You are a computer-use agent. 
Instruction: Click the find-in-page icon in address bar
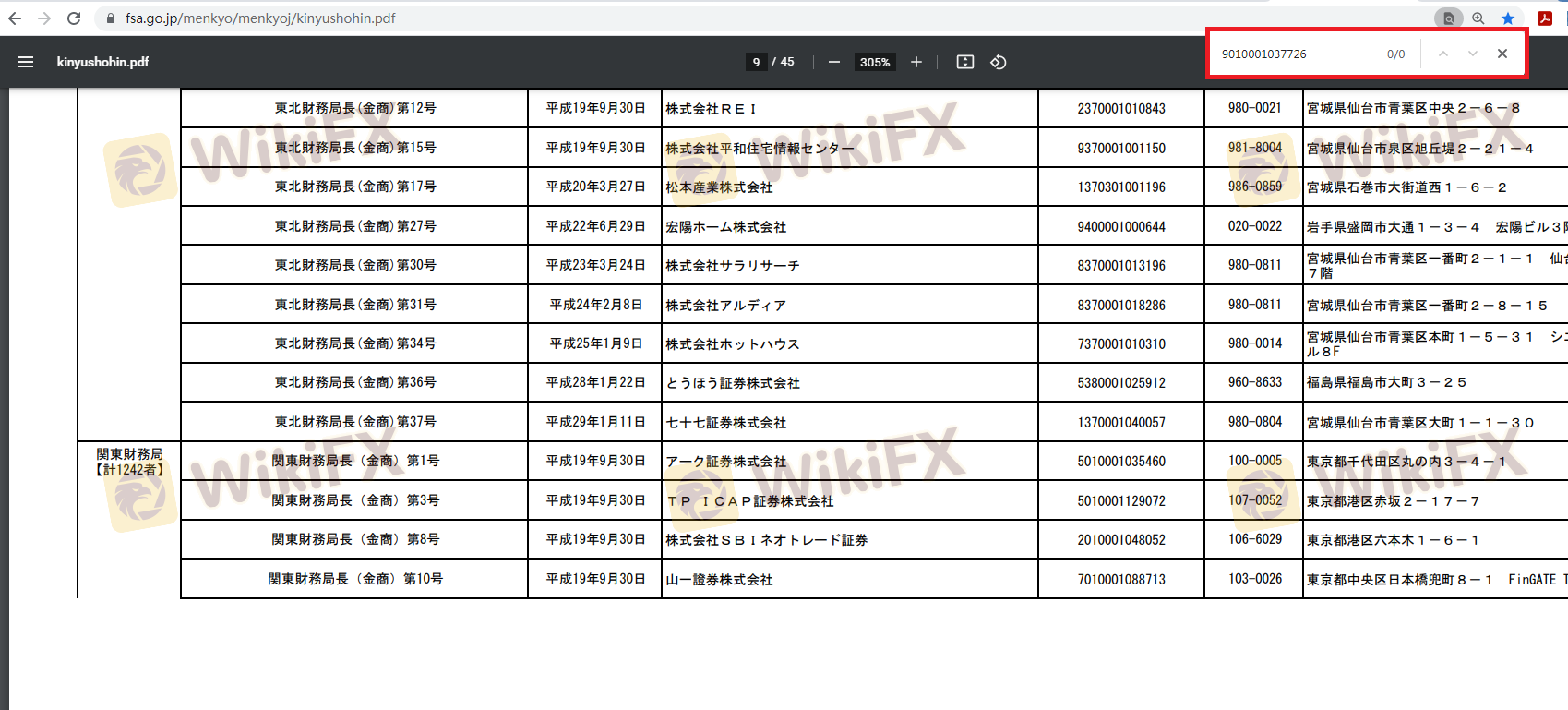coord(1449,18)
